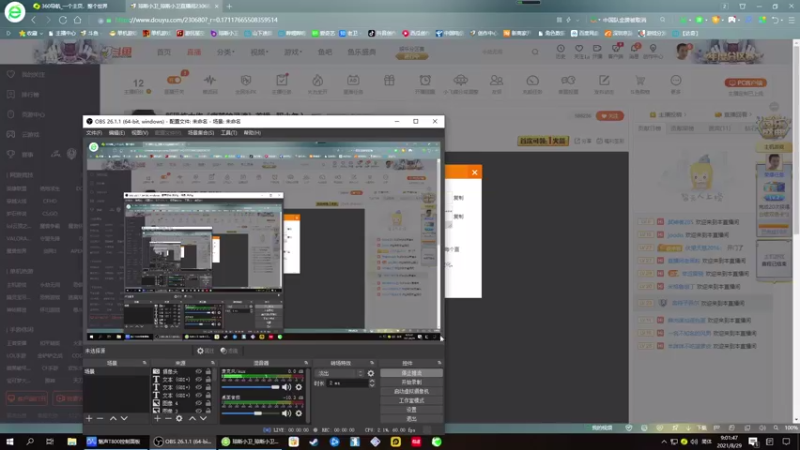Click the transition 时长 duration stepper arrows

pyautogui.click(x=372, y=383)
